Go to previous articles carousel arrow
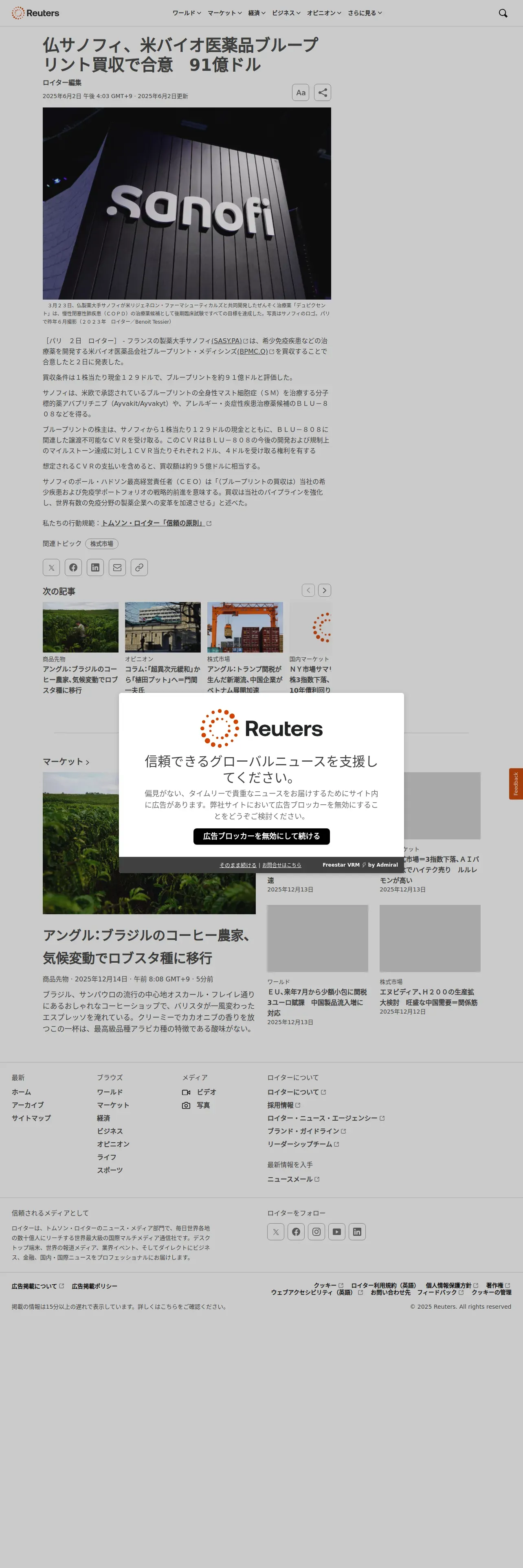Image resolution: width=523 pixels, height=1568 pixels. [309, 590]
